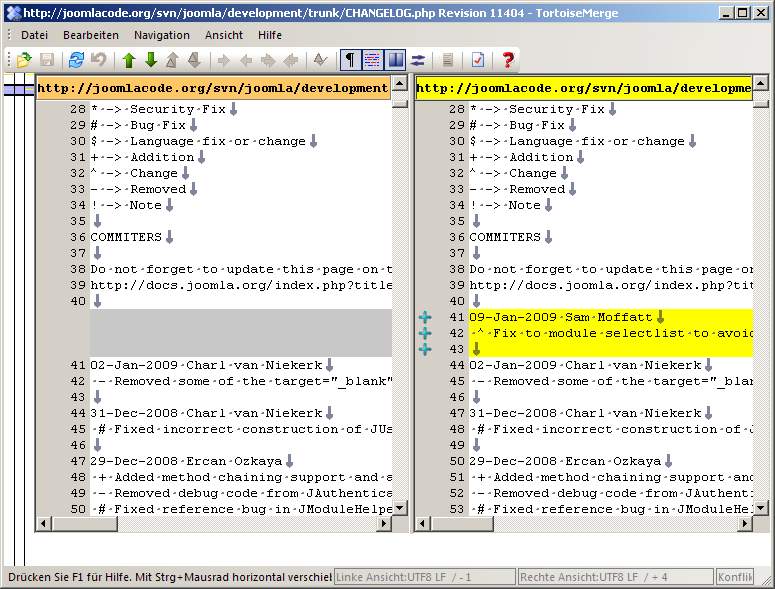Viewport: 775px width, 589px height.
Task: Open settings via the checklist page icon
Action: [477, 60]
